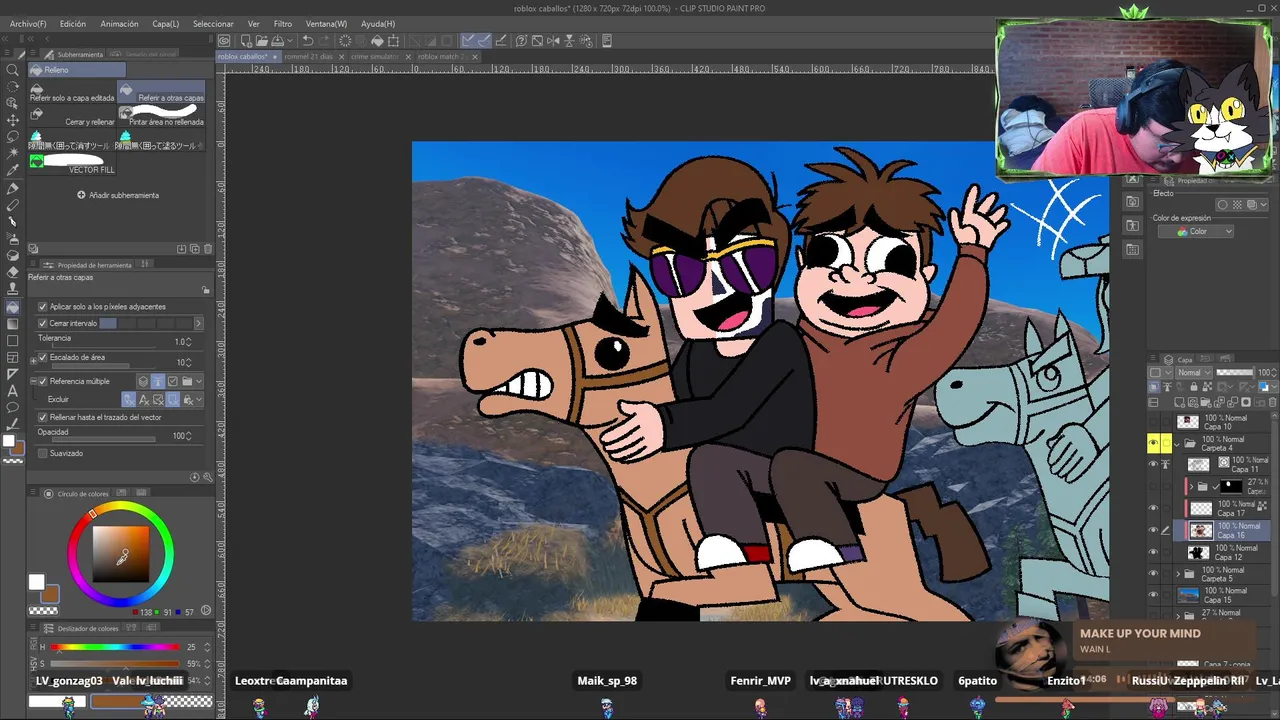Click delete sub tool trash icon

click(x=208, y=249)
